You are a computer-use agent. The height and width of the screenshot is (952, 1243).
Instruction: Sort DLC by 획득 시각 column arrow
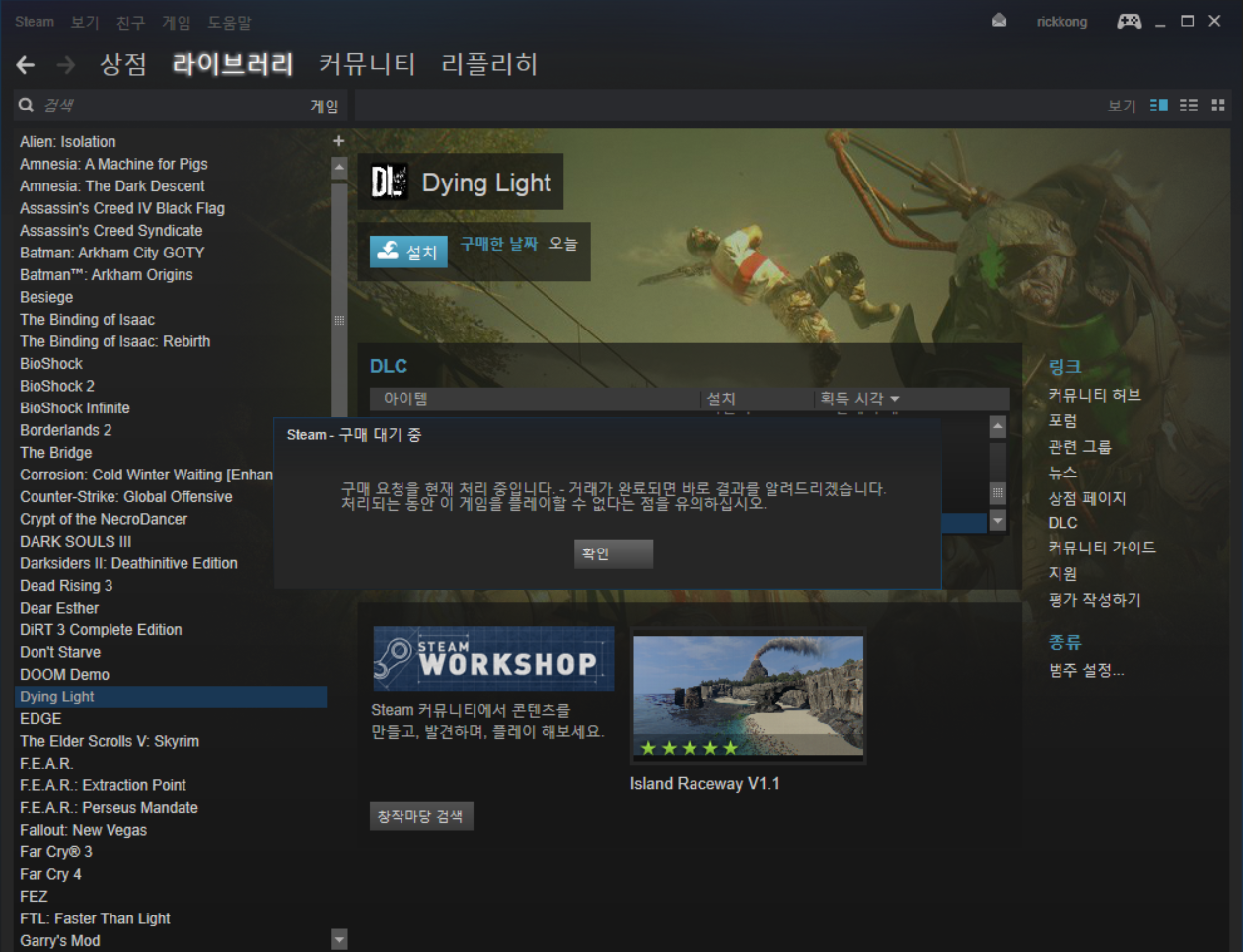coord(895,399)
